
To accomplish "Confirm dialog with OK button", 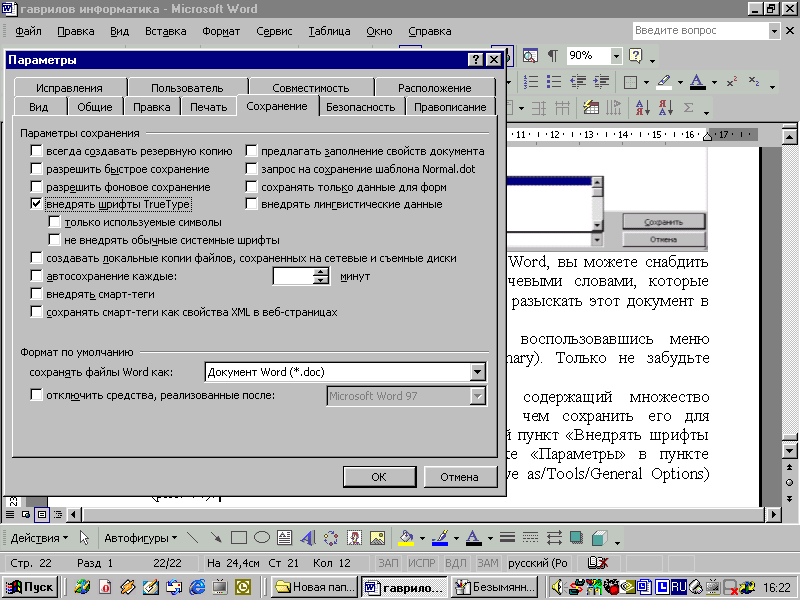I will [x=379, y=477].
